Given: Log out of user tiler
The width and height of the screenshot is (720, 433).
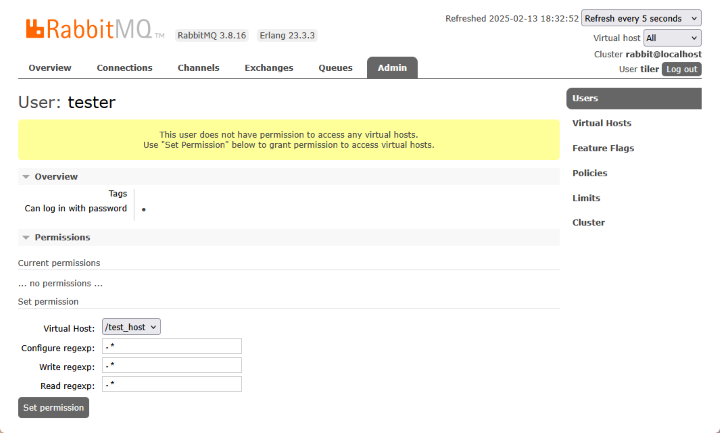Looking at the screenshot, I should (681, 69).
